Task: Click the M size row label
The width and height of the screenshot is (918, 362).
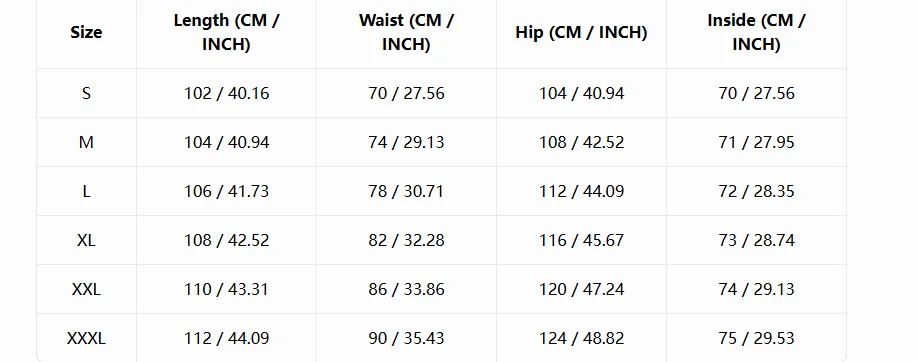Action: pos(86,142)
